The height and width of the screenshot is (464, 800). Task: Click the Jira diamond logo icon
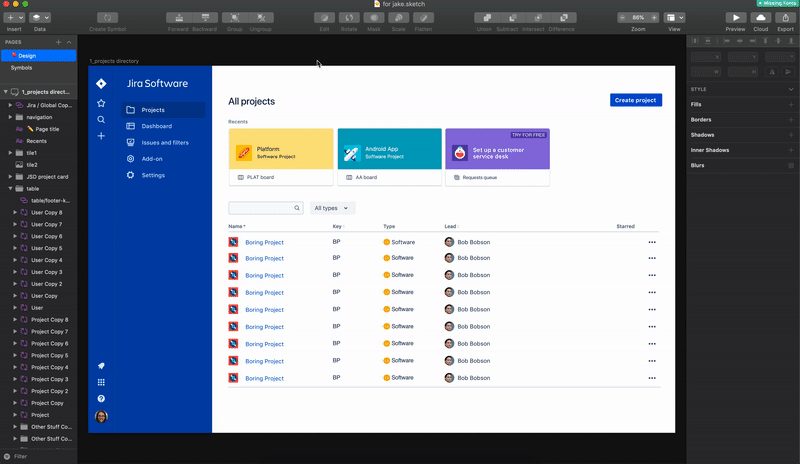click(101, 83)
